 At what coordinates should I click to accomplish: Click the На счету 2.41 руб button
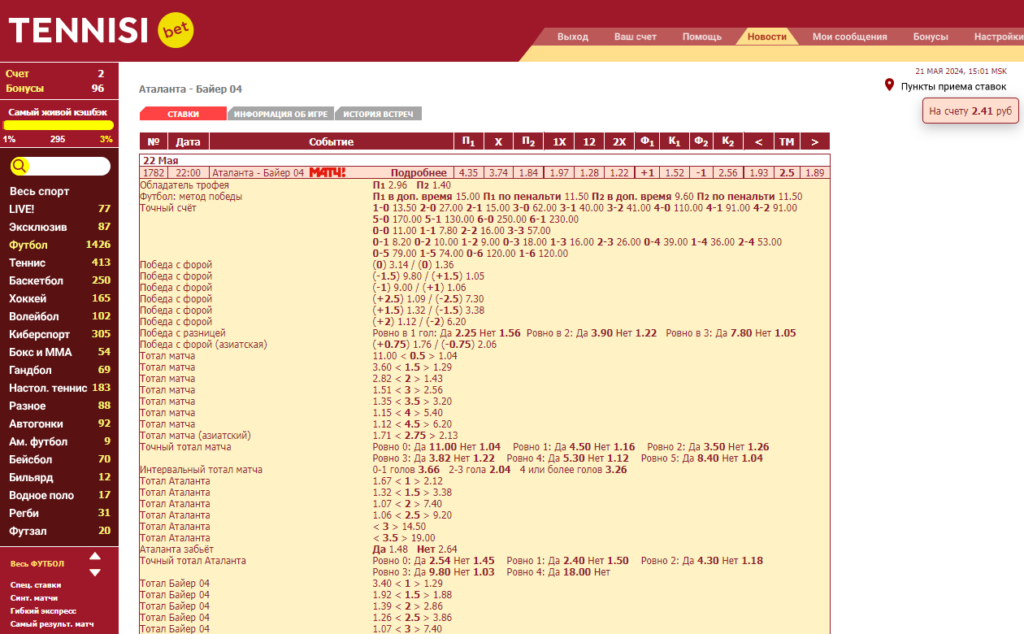pos(970,111)
